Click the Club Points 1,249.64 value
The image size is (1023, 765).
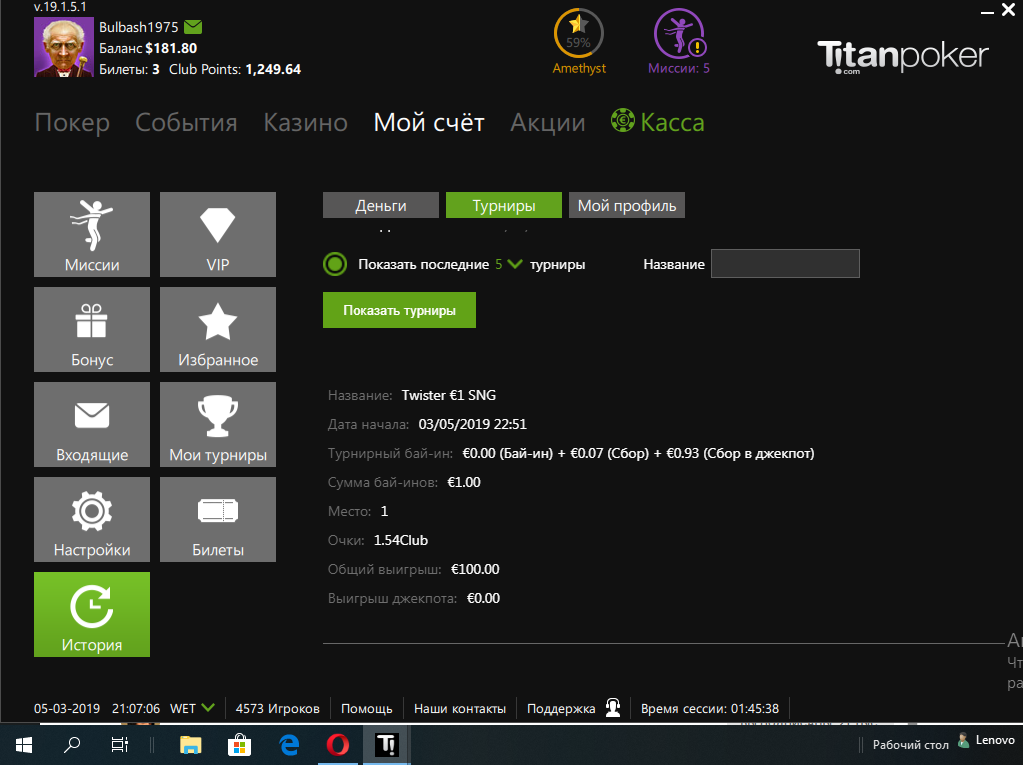tap(273, 69)
